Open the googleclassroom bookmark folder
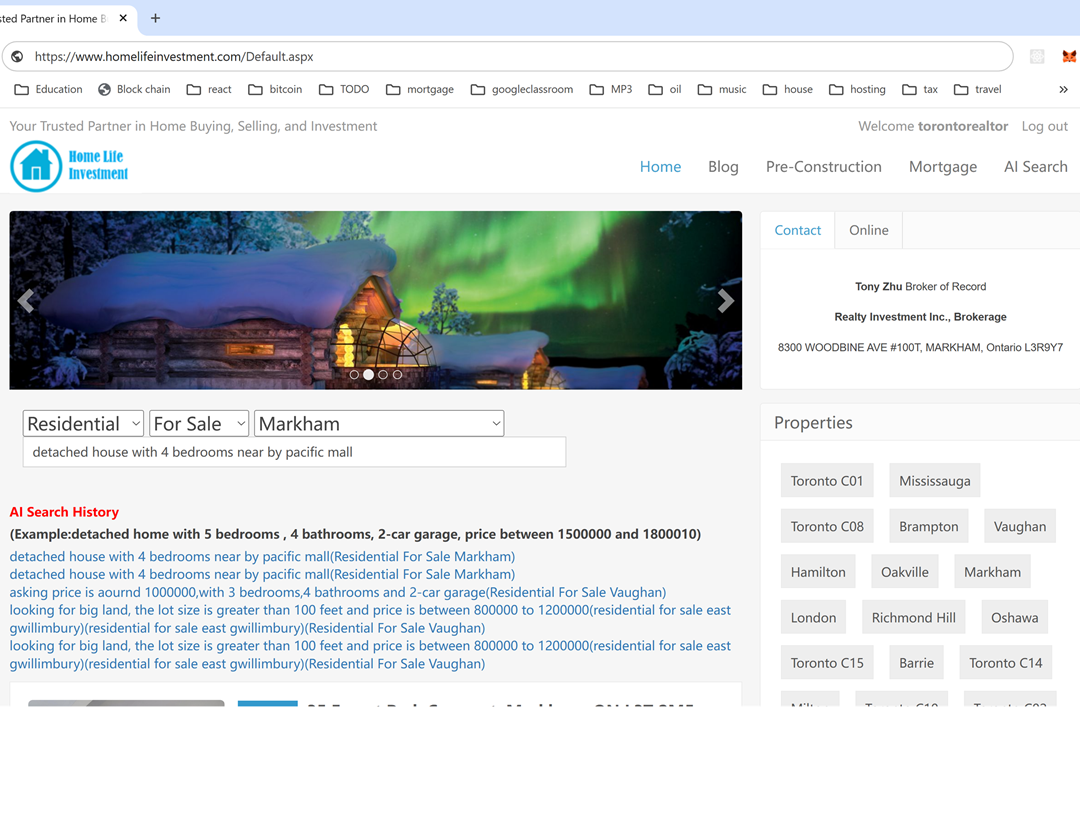 [x=522, y=90]
